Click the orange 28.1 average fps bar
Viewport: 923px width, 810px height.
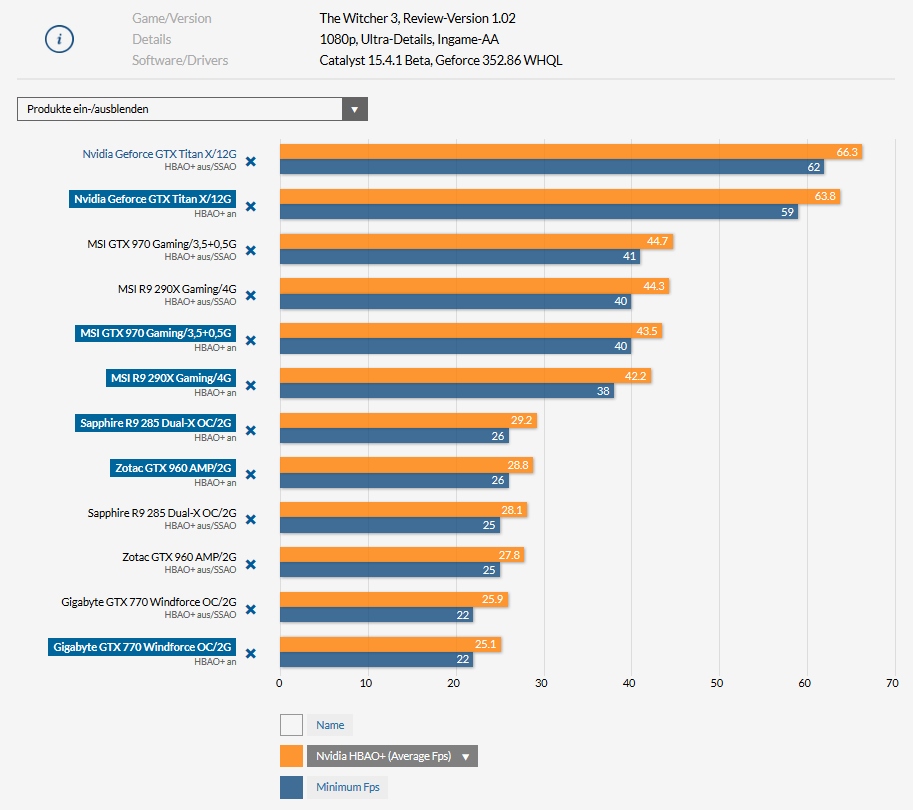403,510
